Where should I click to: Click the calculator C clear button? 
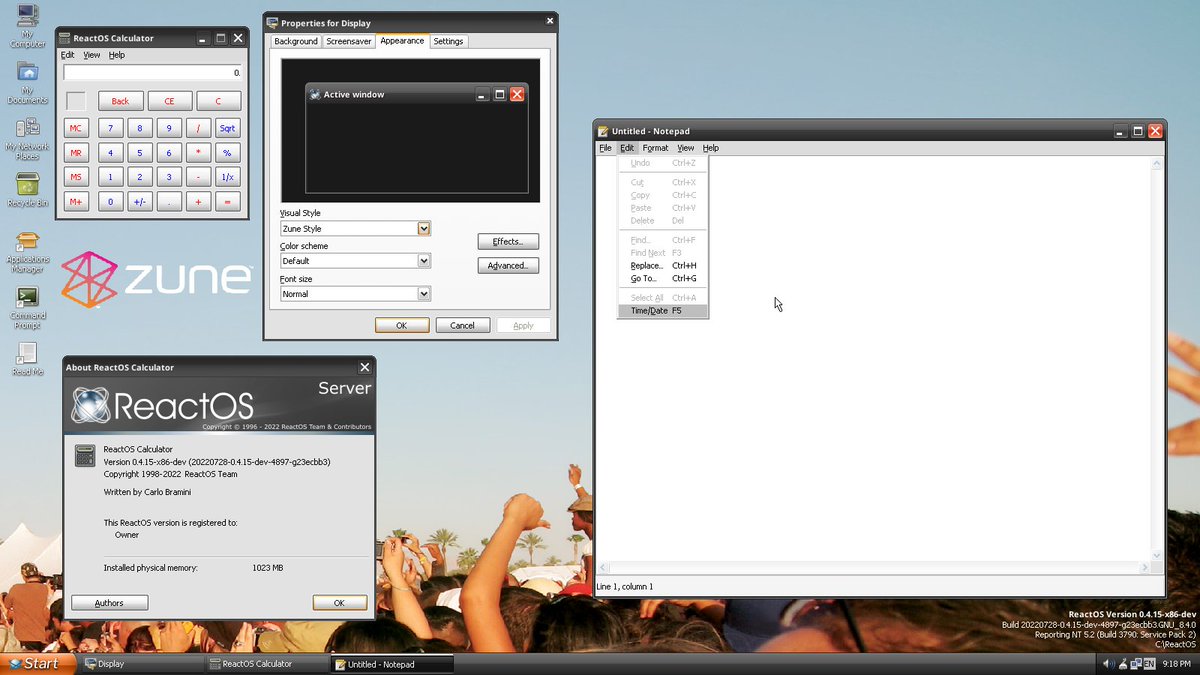tap(218, 101)
